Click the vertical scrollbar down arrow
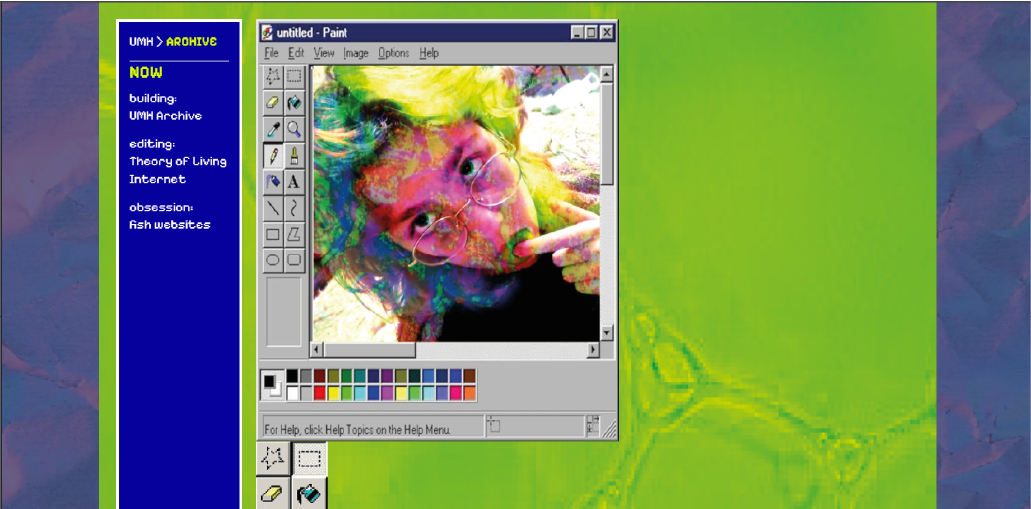Image resolution: width=1031 pixels, height=509 pixels. click(607, 332)
